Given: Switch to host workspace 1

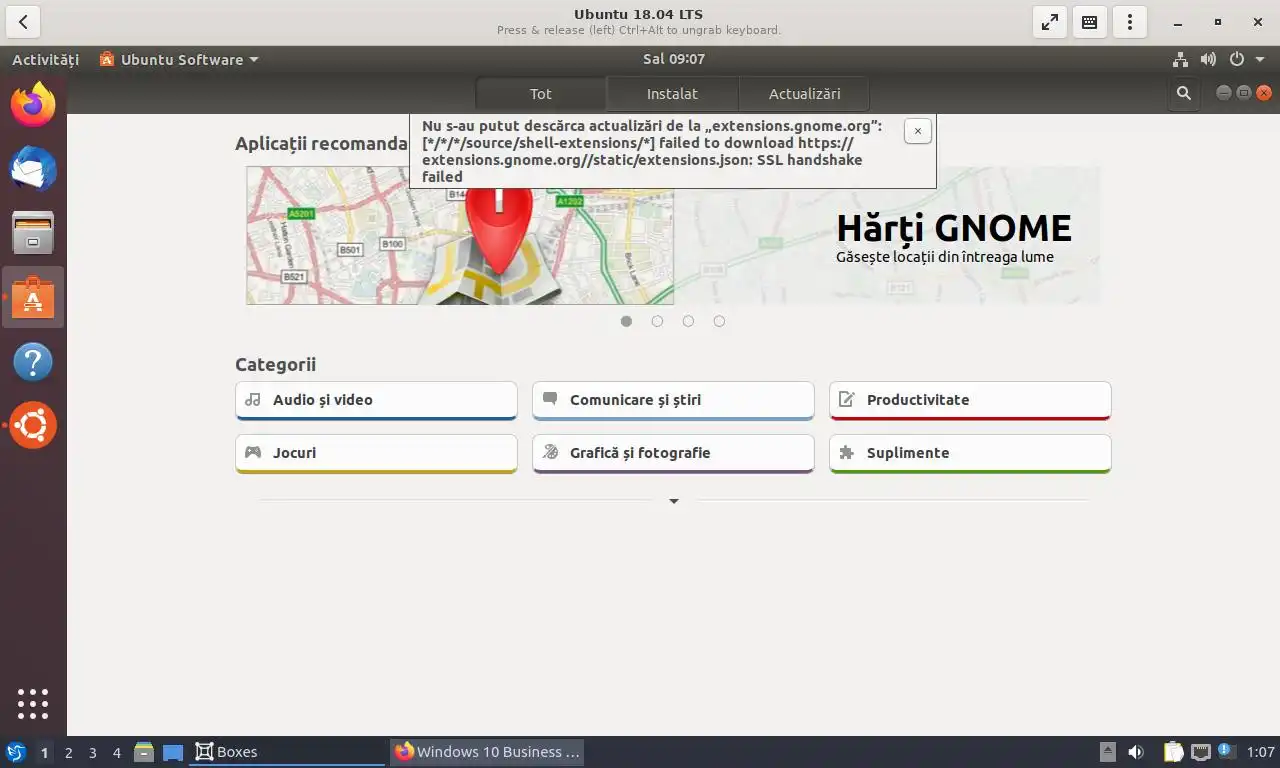Looking at the screenshot, I should tap(44, 752).
